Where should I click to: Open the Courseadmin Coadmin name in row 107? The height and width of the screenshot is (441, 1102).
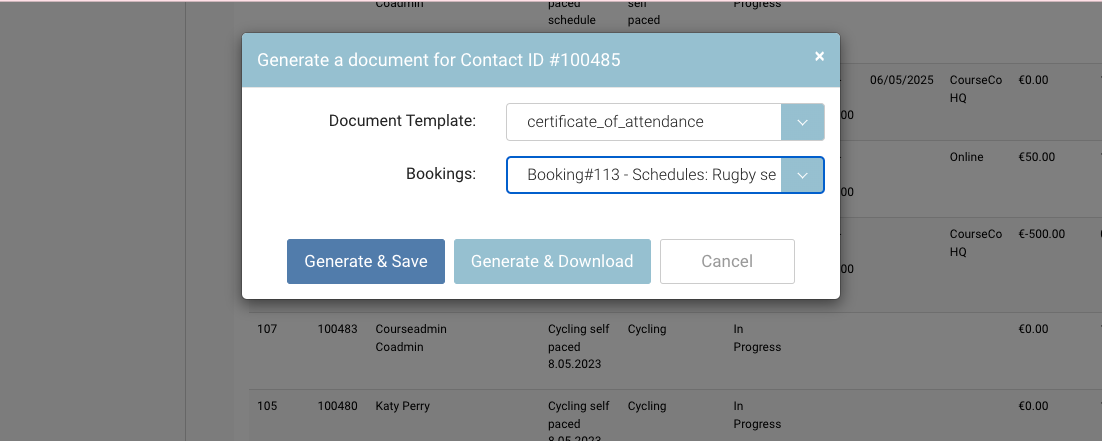411,338
